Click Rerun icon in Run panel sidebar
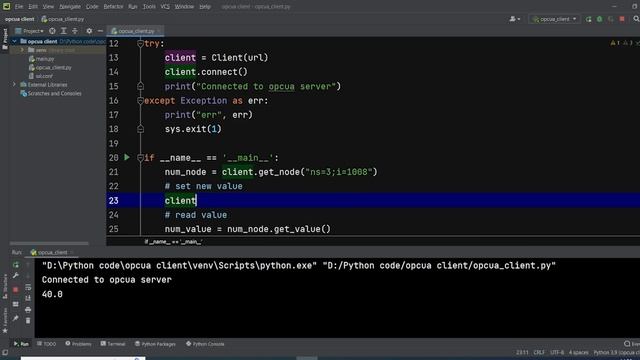Screen dimensions: 640x360 pos(16,265)
